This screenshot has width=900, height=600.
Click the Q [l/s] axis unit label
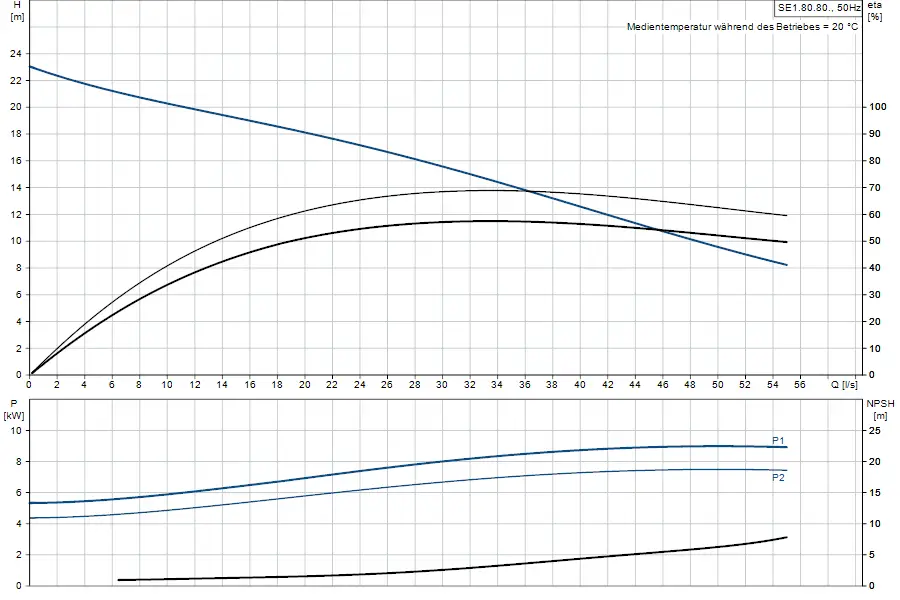coord(844,385)
